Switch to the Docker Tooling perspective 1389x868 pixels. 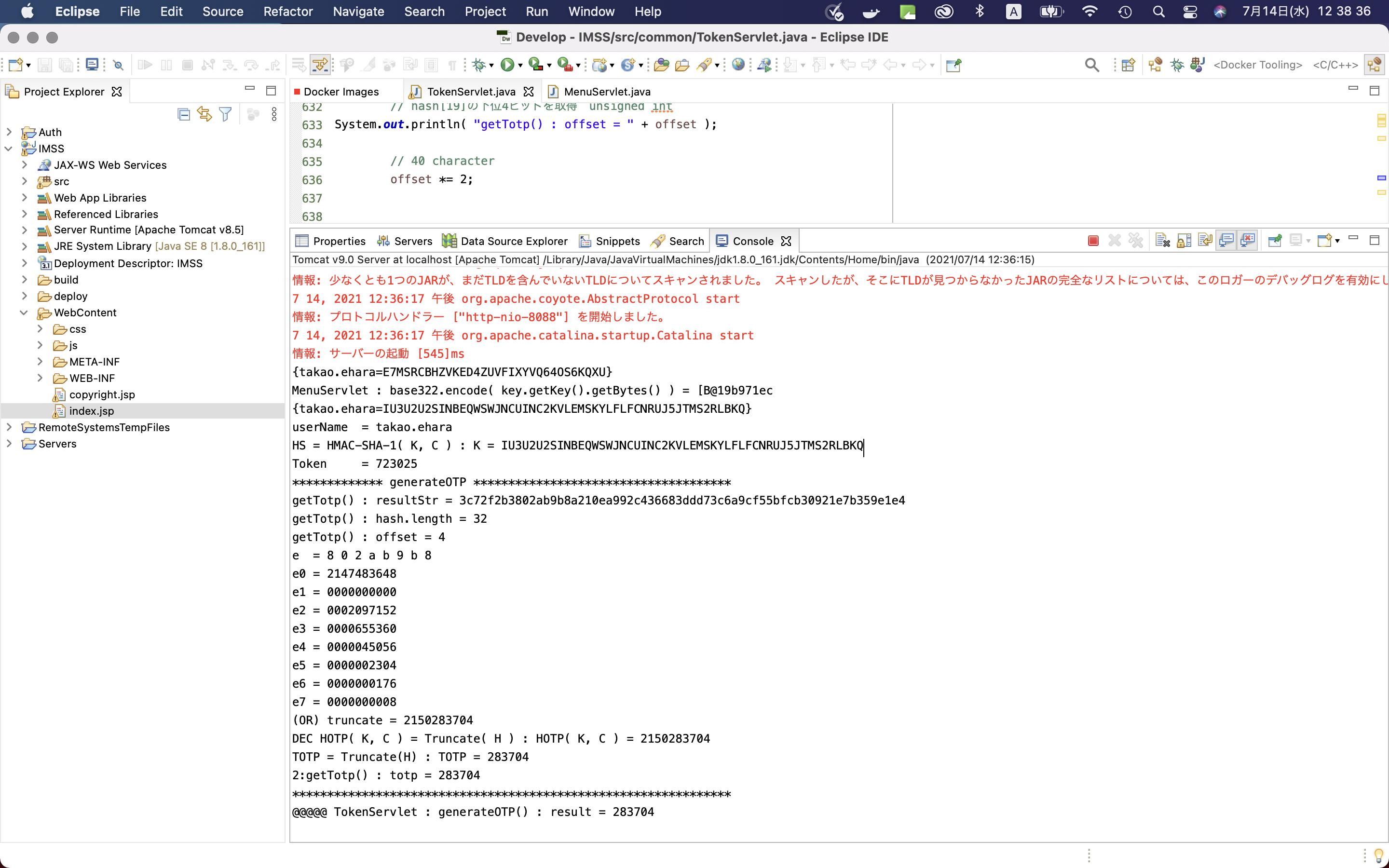(x=1257, y=65)
